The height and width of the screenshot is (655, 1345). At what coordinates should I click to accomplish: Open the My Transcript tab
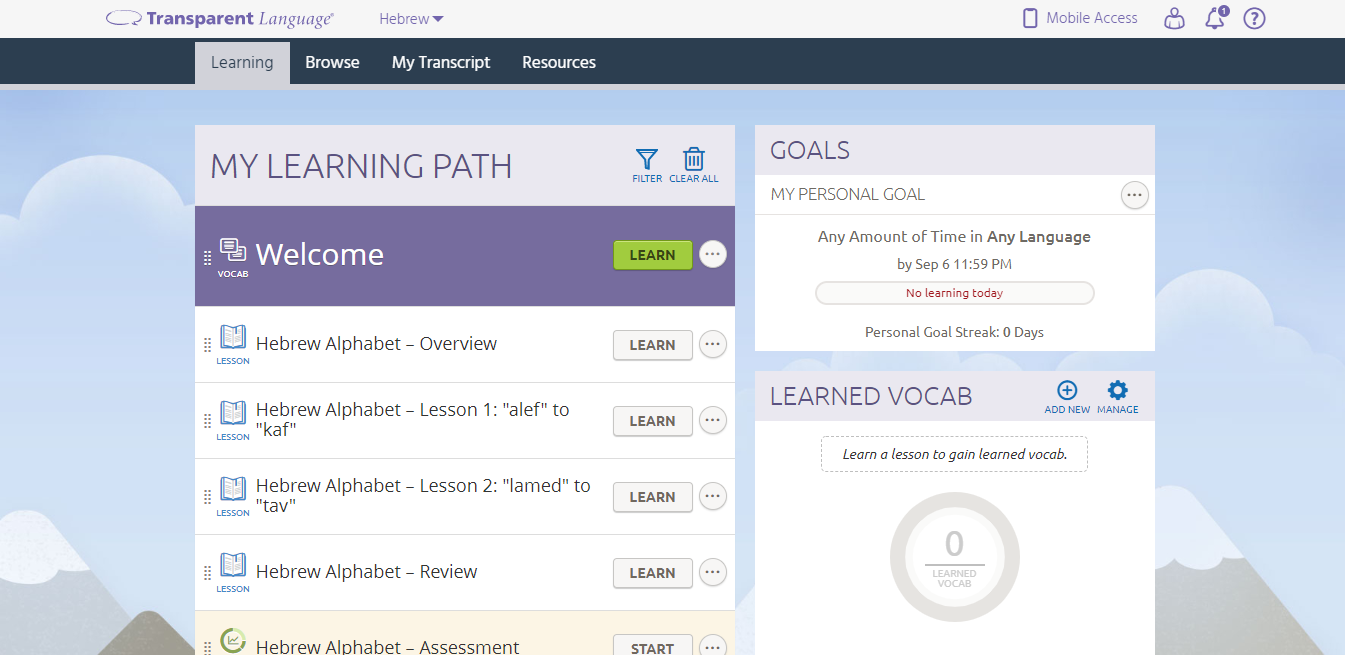point(441,62)
